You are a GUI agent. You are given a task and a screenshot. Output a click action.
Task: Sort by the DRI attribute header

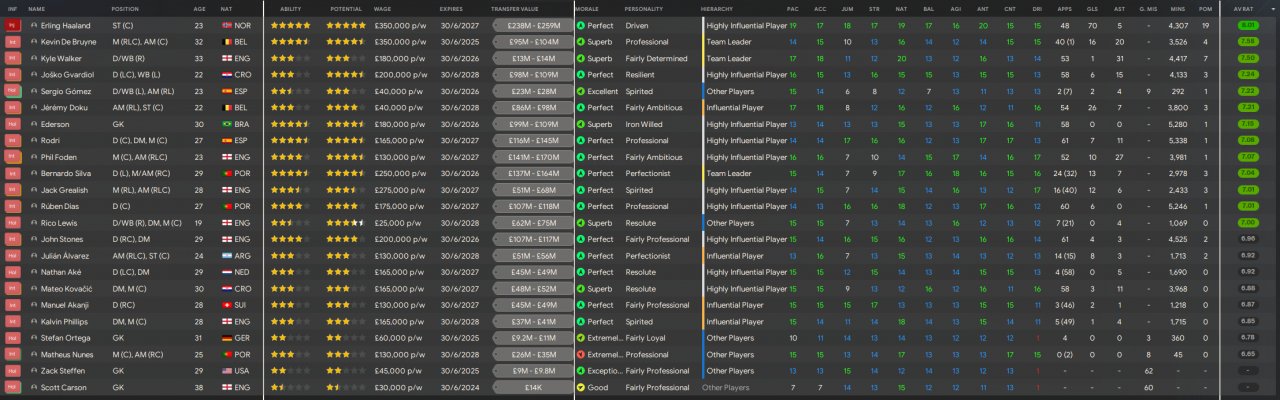[1036, 8]
